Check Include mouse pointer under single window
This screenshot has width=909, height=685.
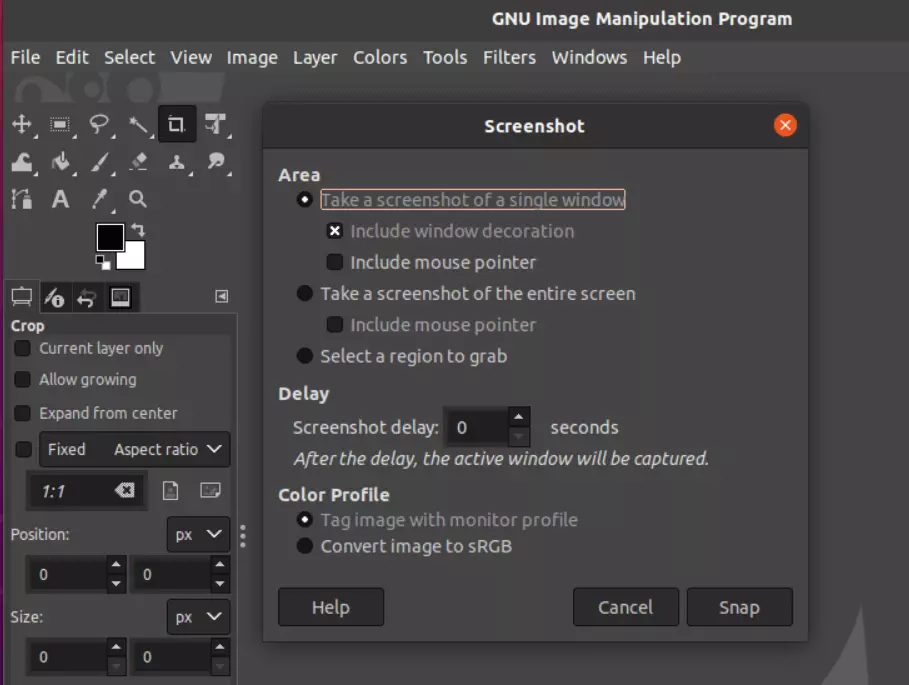(x=334, y=262)
